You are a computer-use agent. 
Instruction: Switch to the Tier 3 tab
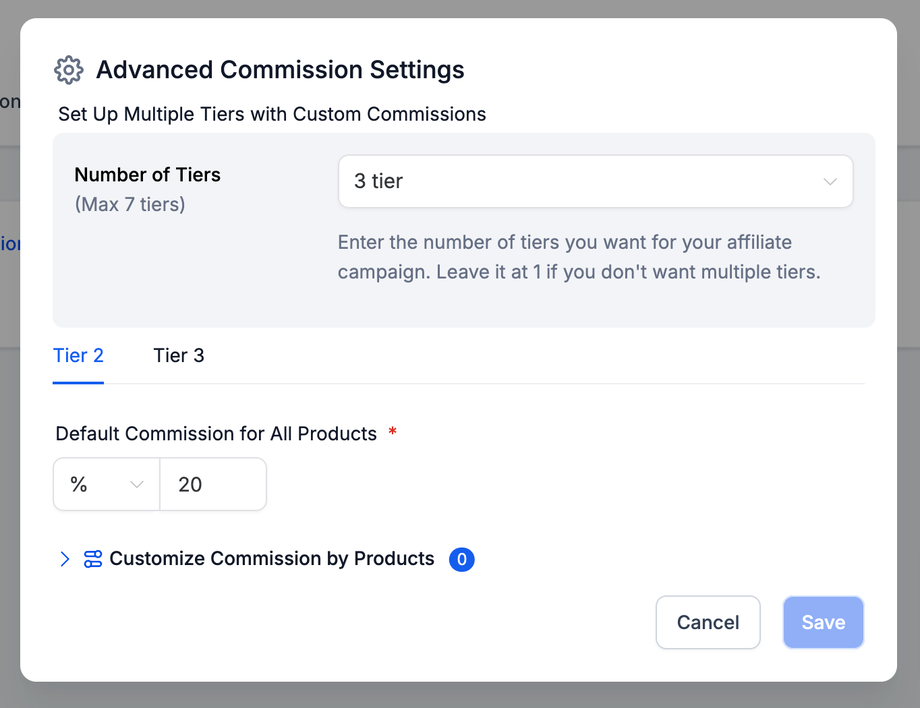[179, 355]
